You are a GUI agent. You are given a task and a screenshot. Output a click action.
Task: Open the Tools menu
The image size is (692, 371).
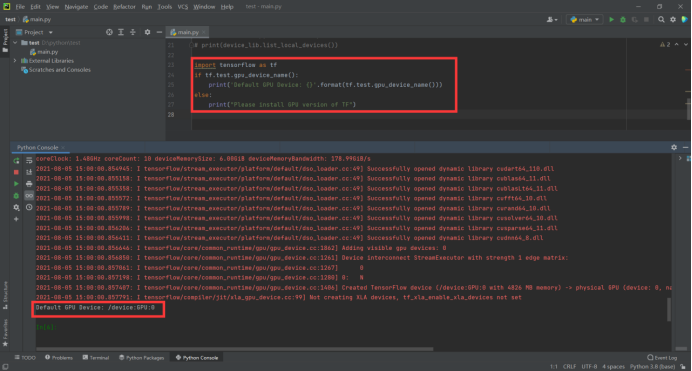[x=165, y=7]
